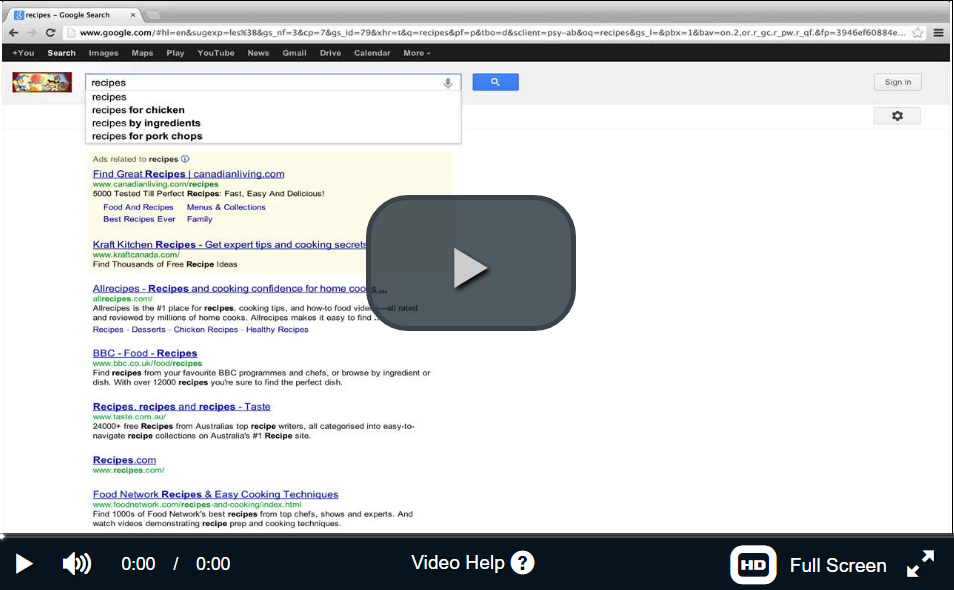Image resolution: width=954 pixels, height=590 pixels.
Task: Open Find Great Recipes canadianliving.com link
Action: [189, 174]
